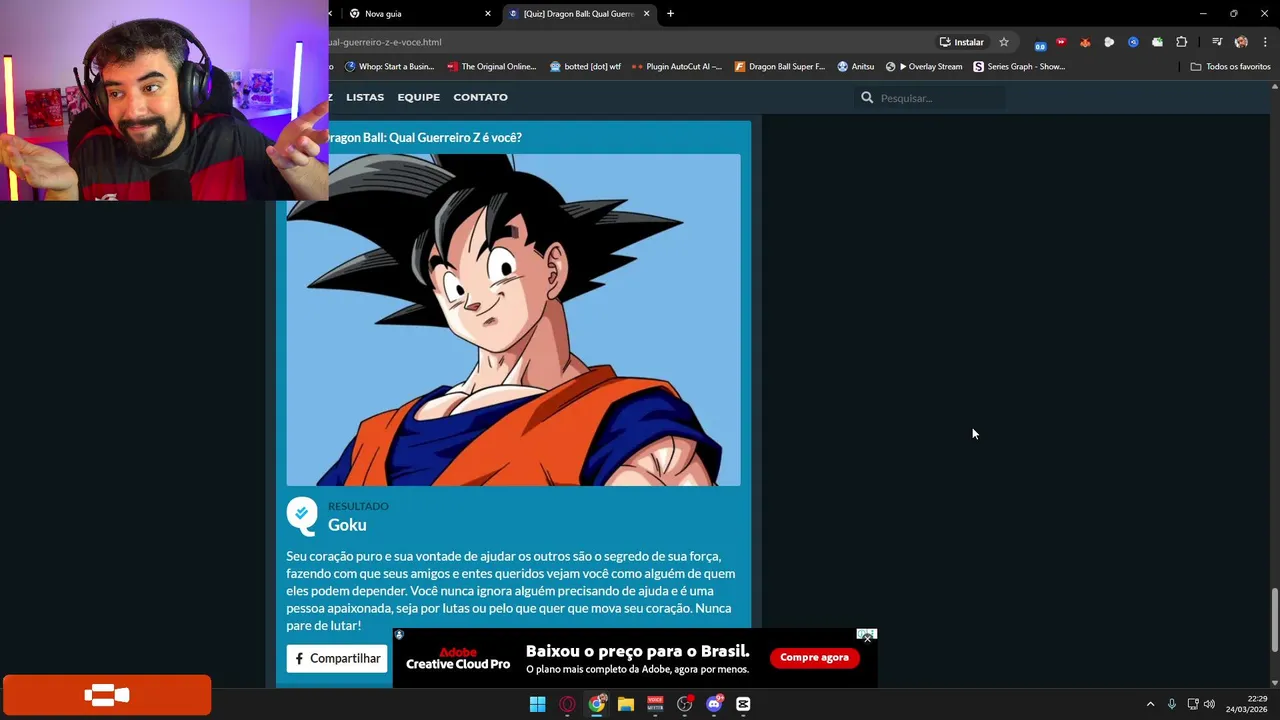Open The Original Online... bookmark
The height and width of the screenshot is (720, 1280).
click(x=492, y=66)
